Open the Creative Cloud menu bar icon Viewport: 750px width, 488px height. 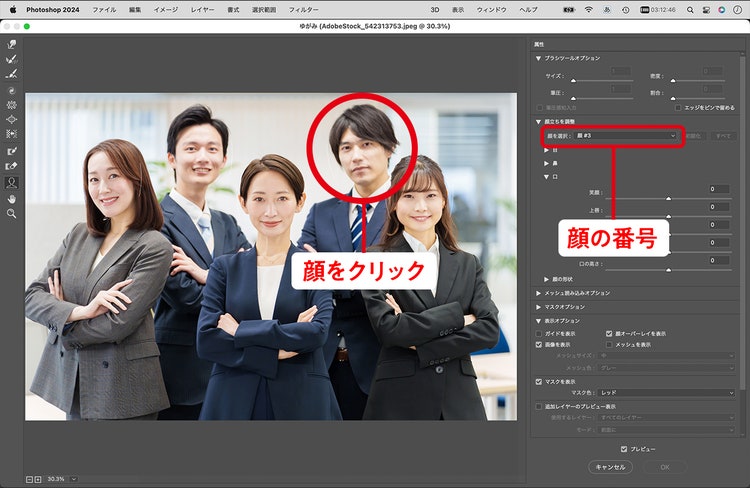point(721,10)
